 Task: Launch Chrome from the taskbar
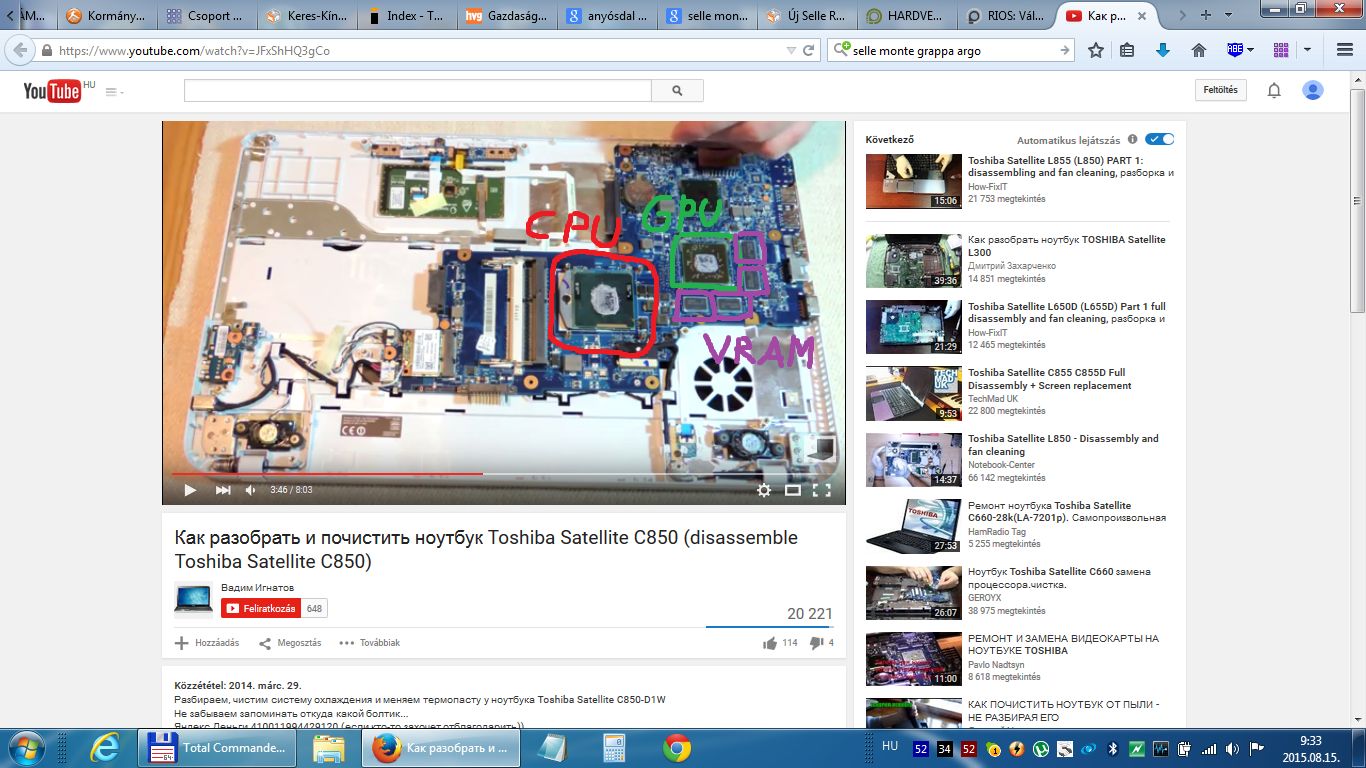click(677, 748)
